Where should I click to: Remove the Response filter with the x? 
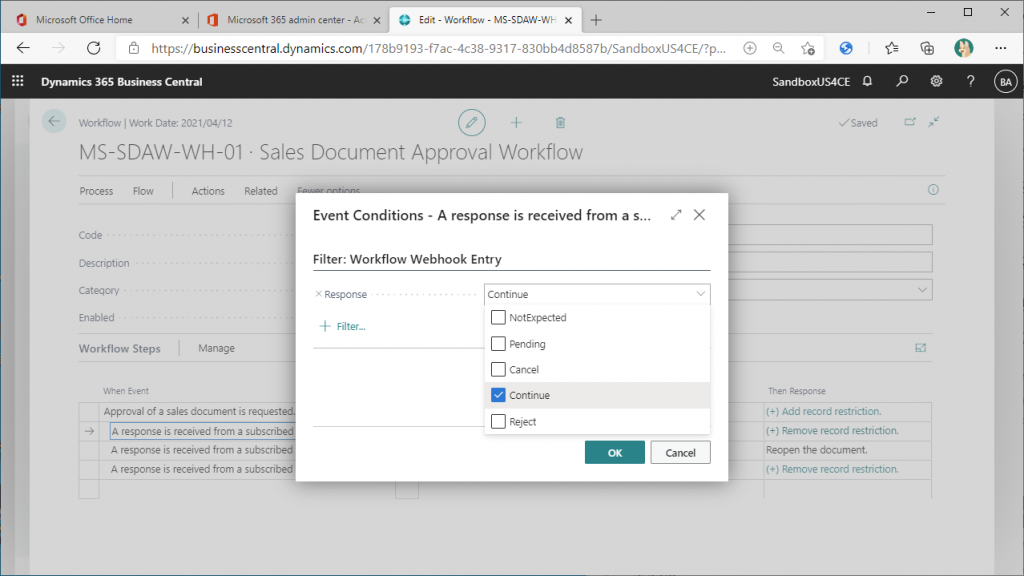point(319,294)
